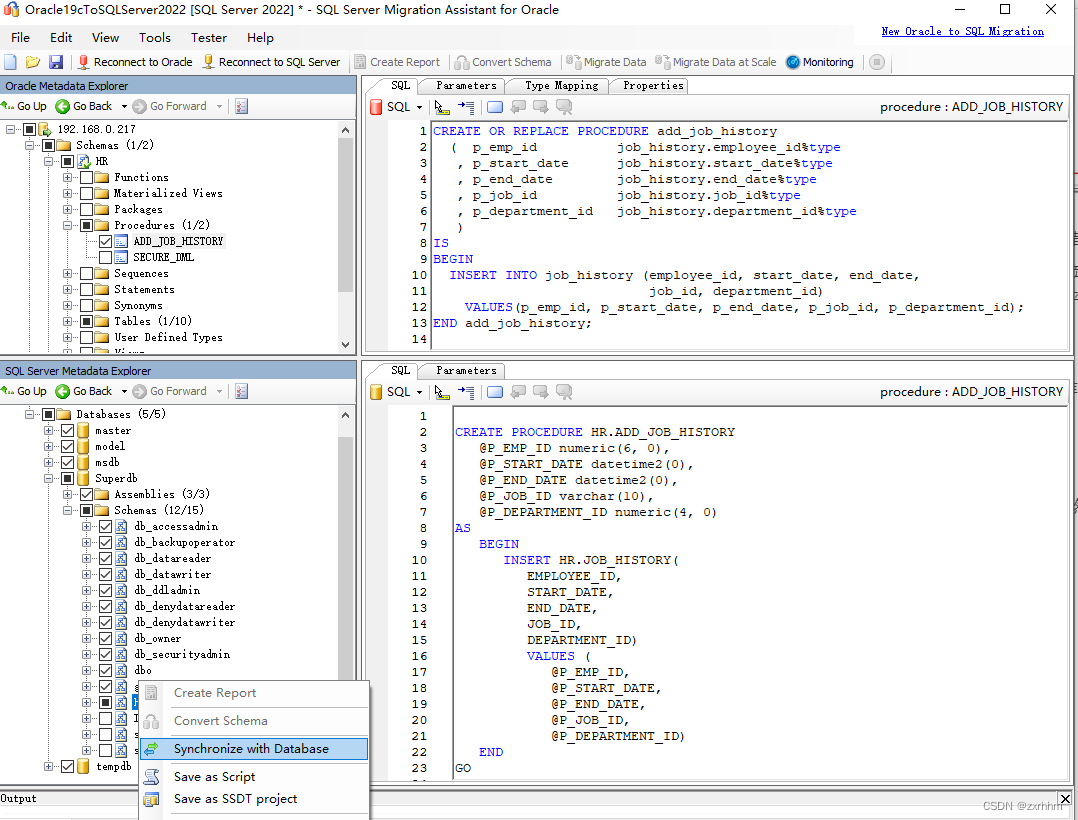Click Go Up in Oracle Metadata Explorer
1078x820 pixels.
coord(24,106)
